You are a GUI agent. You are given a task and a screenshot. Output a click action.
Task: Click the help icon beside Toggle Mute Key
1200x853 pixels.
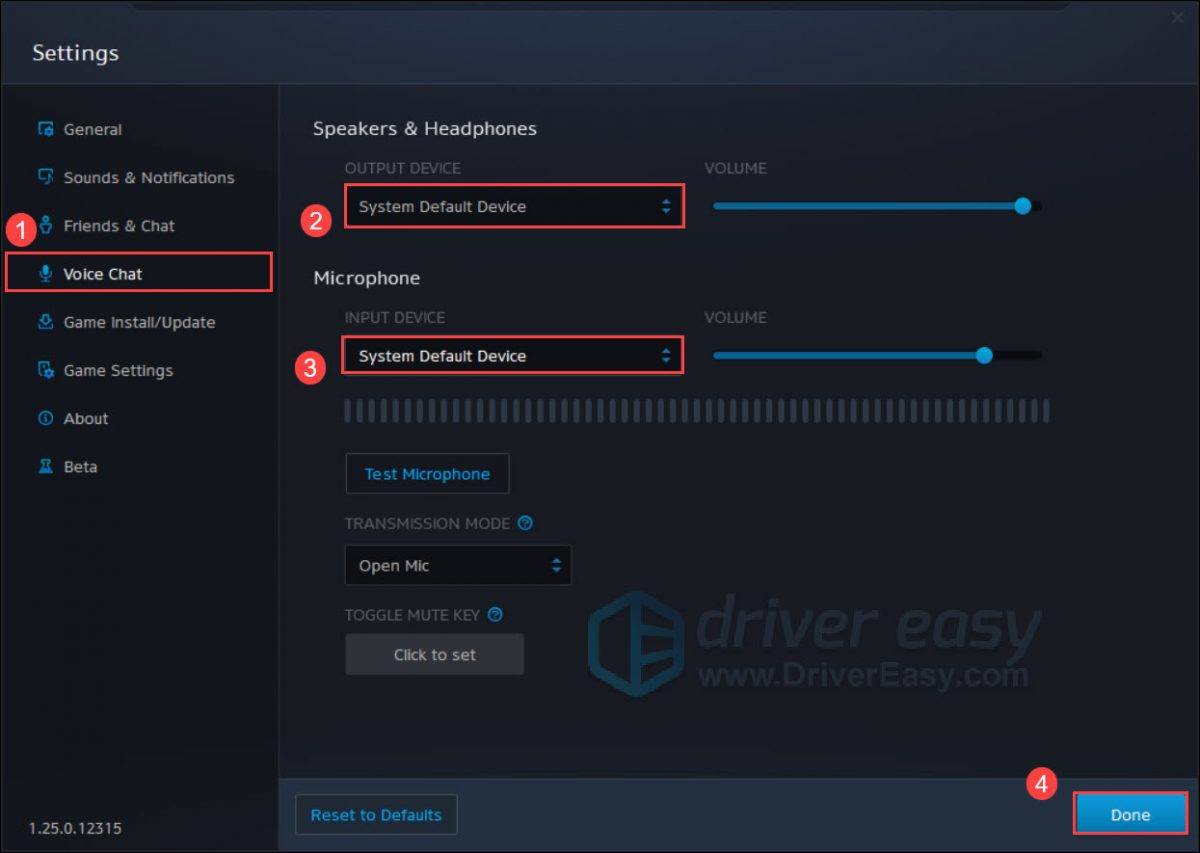click(495, 615)
